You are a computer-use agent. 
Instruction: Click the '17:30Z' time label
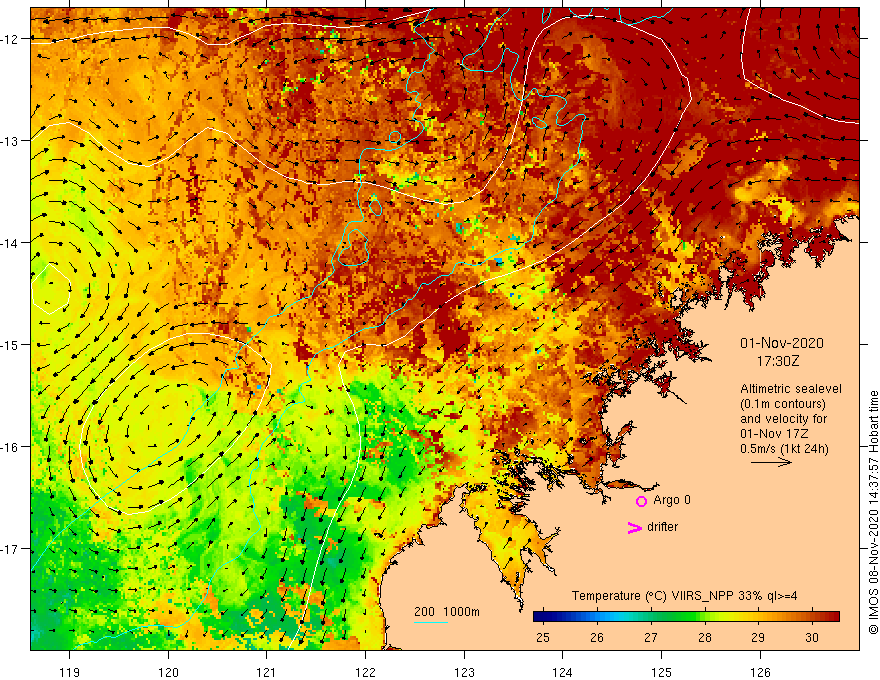778,361
